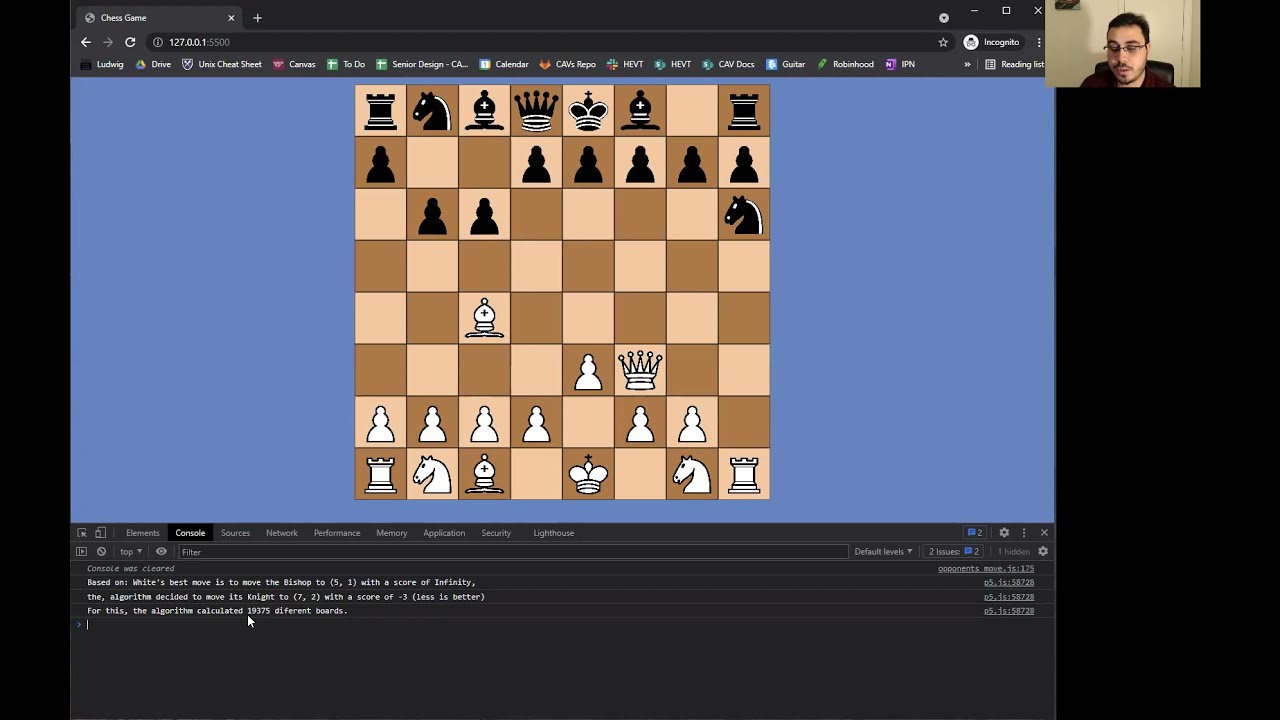
Task: Select the black knight at board's right edge
Action: (x=744, y=214)
